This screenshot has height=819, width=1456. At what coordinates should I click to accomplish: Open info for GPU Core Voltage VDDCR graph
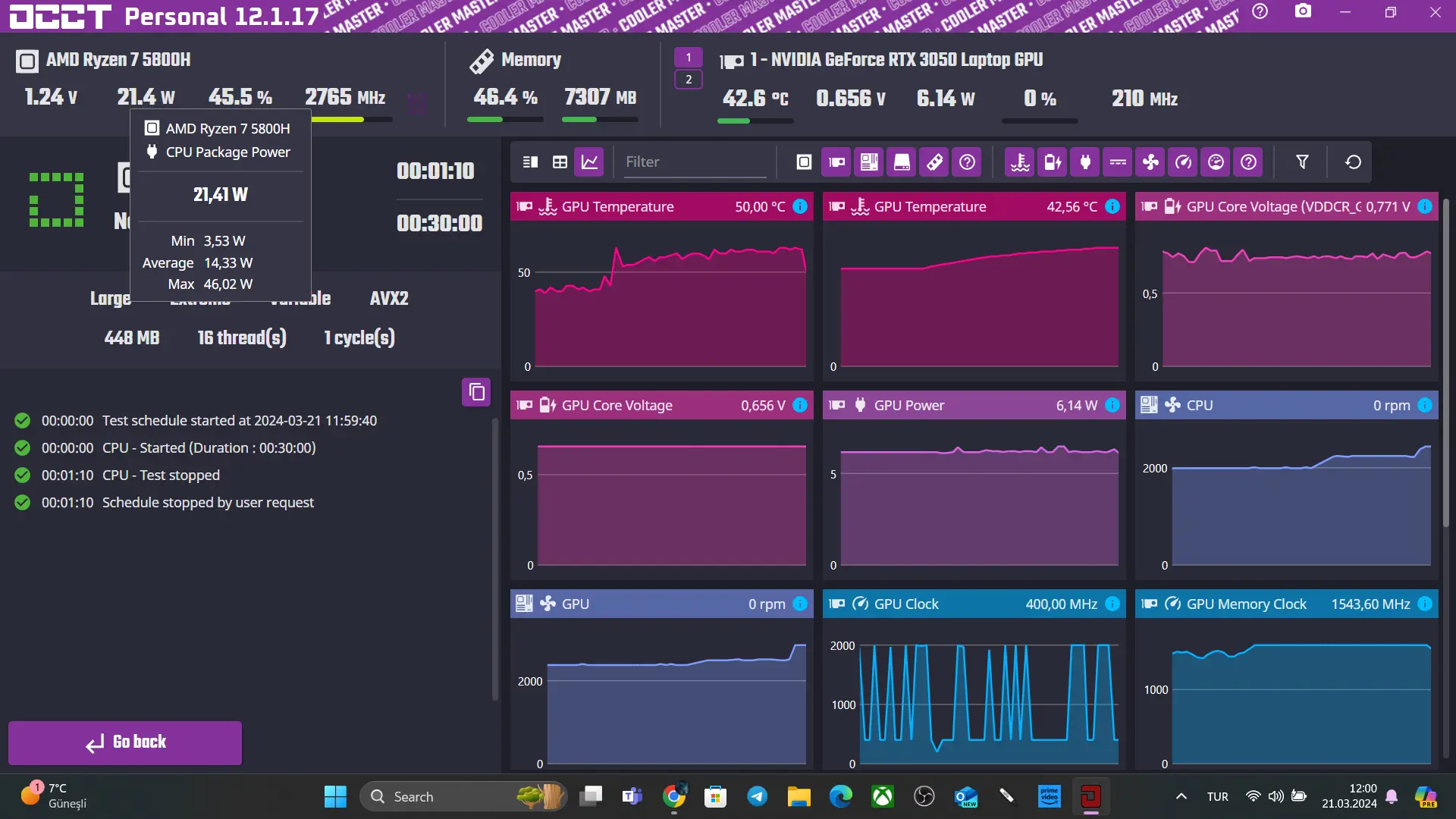(x=1425, y=206)
